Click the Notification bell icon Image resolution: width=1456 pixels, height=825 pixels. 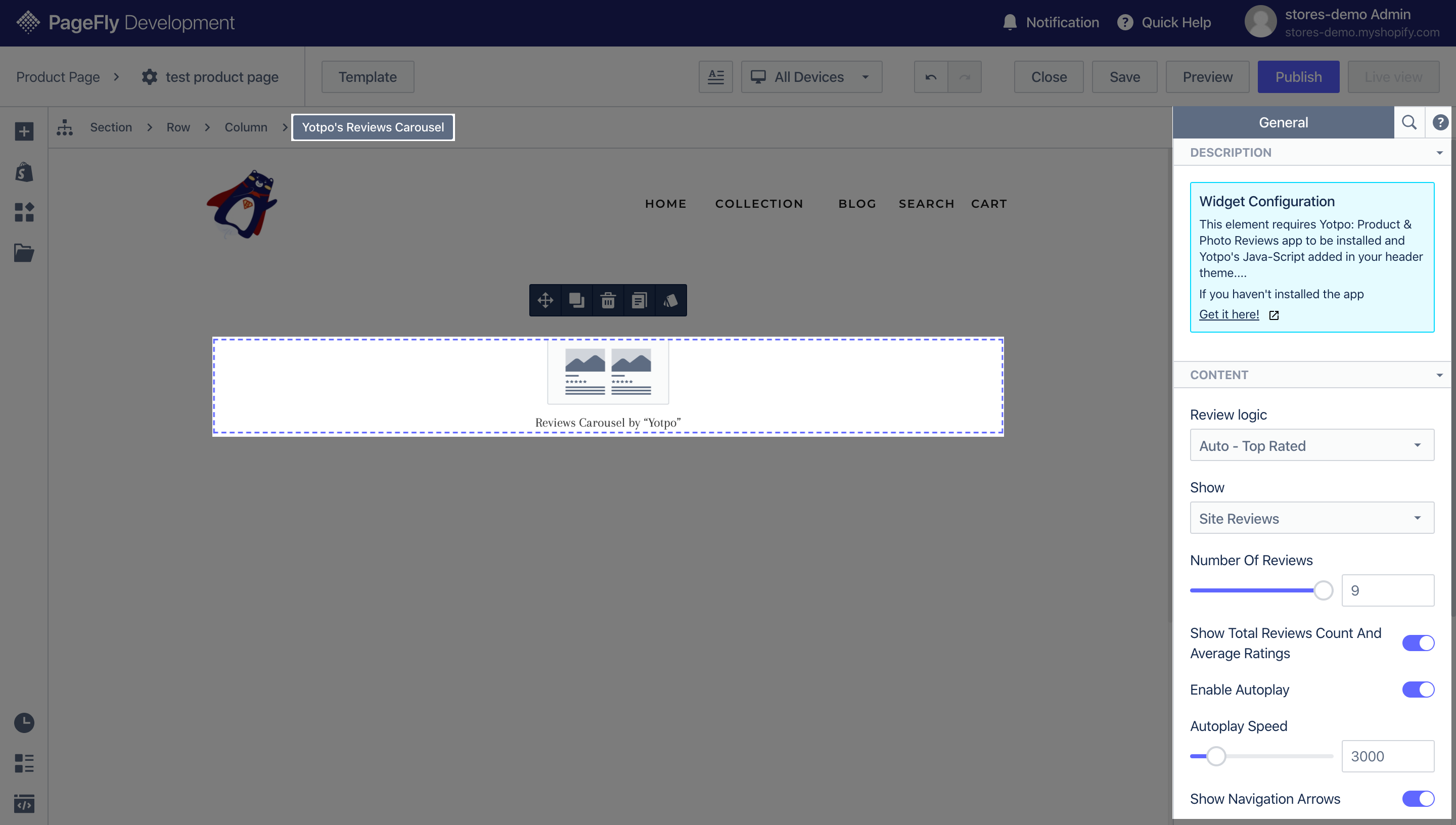[x=1010, y=22]
